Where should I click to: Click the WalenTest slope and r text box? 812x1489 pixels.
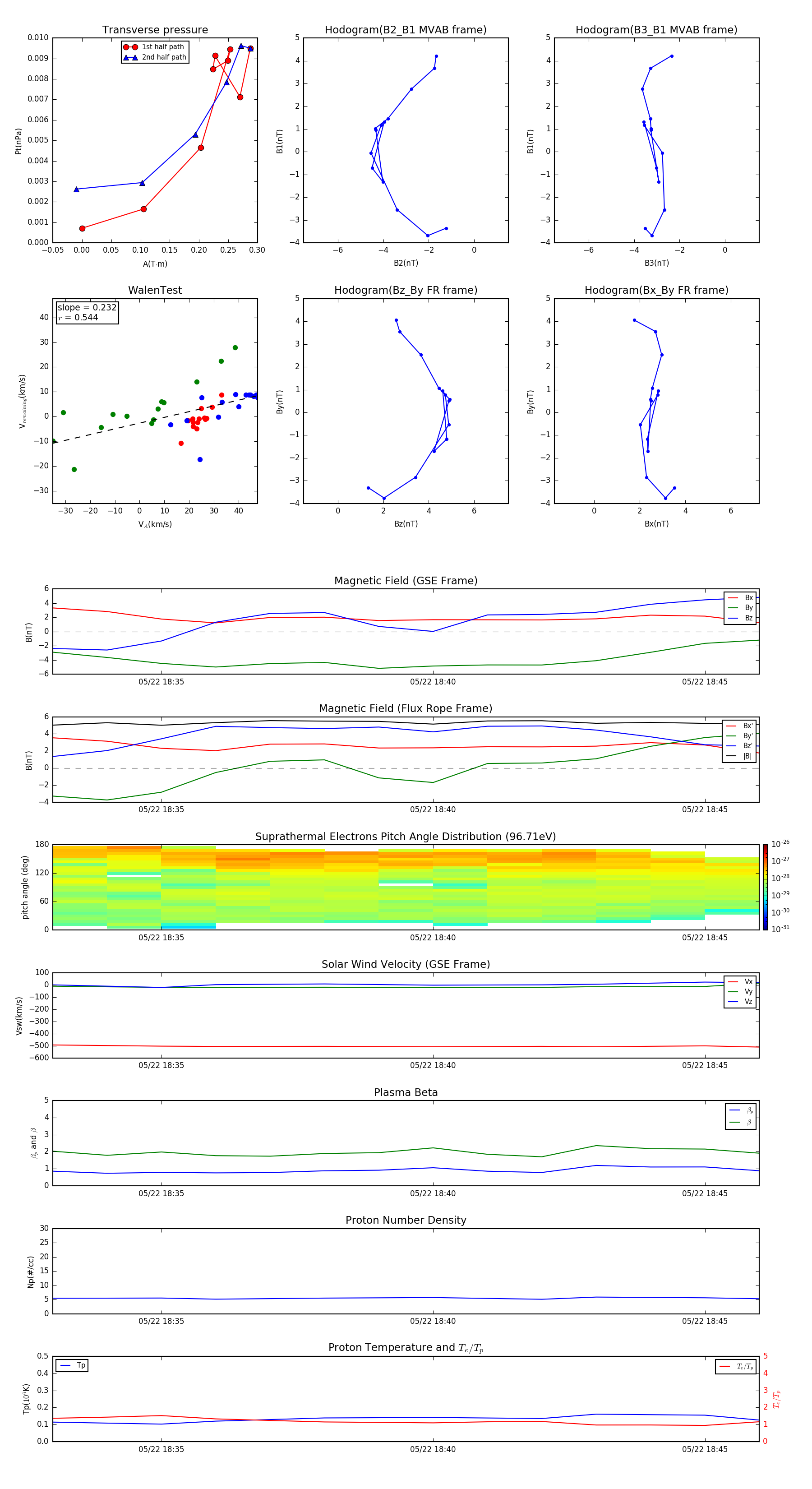click(x=87, y=313)
